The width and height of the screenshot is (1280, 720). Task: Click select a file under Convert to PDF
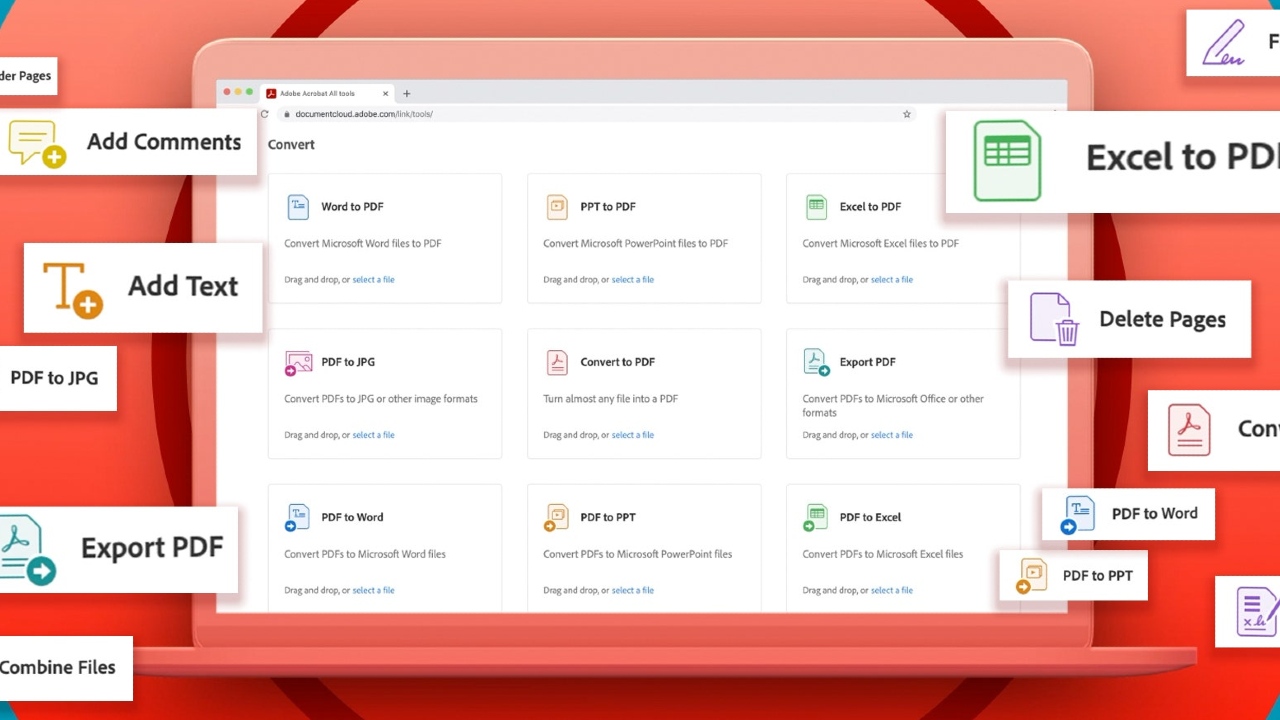(x=632, y=435)
